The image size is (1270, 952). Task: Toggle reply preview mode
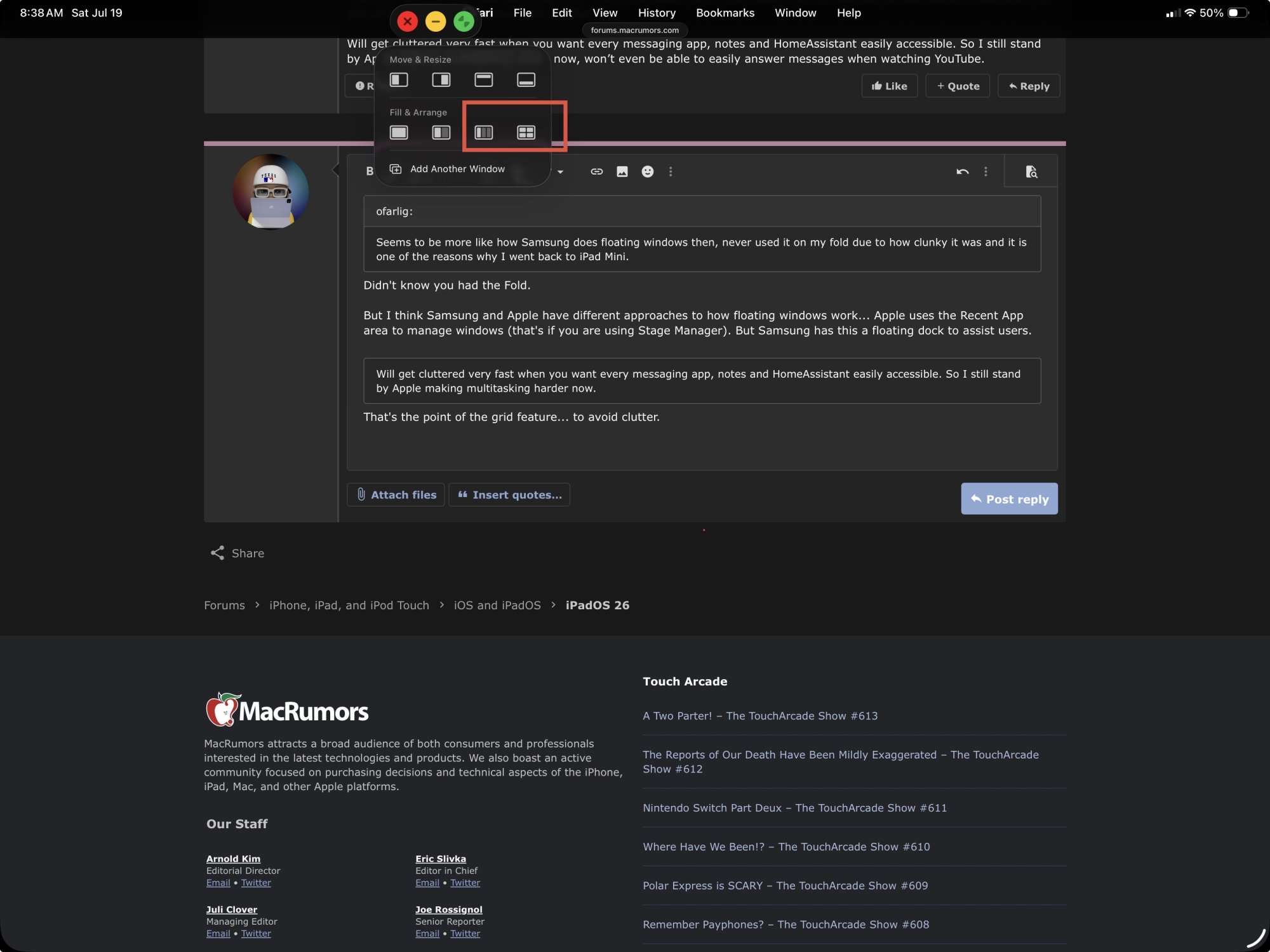coord(1031,171)
